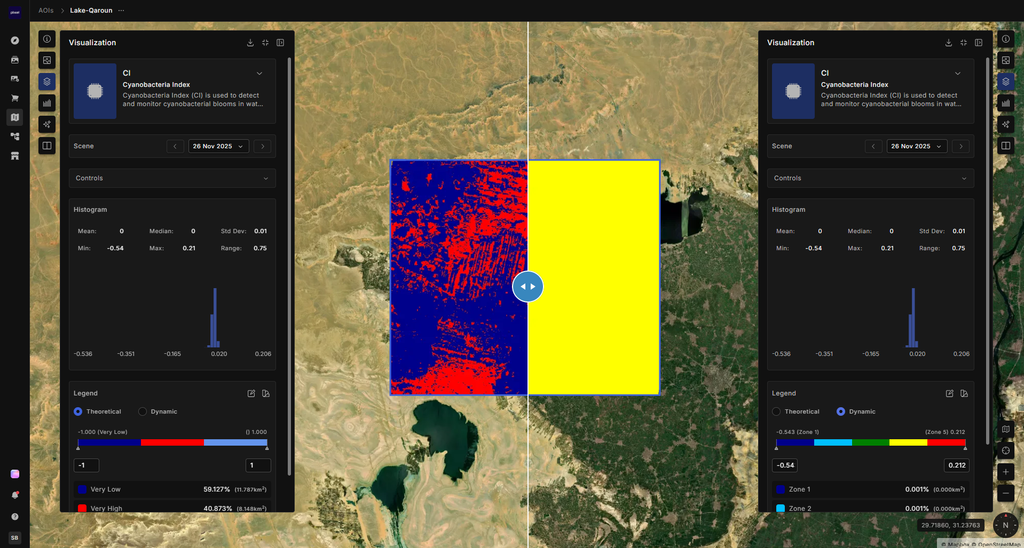Viewport: 1024px width, 548px height.
Task: Select layers tool beside right Visualization panel
Action: (1006, 82)
